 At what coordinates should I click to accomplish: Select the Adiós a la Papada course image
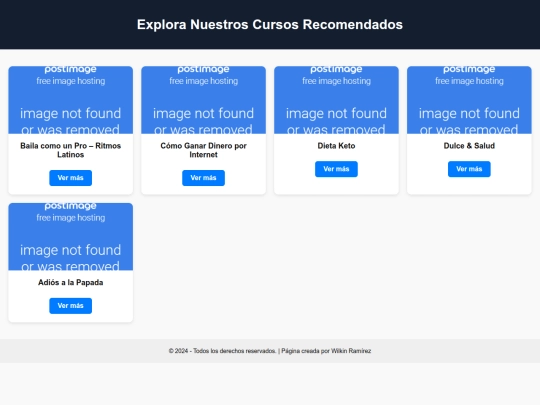[71, 237]
